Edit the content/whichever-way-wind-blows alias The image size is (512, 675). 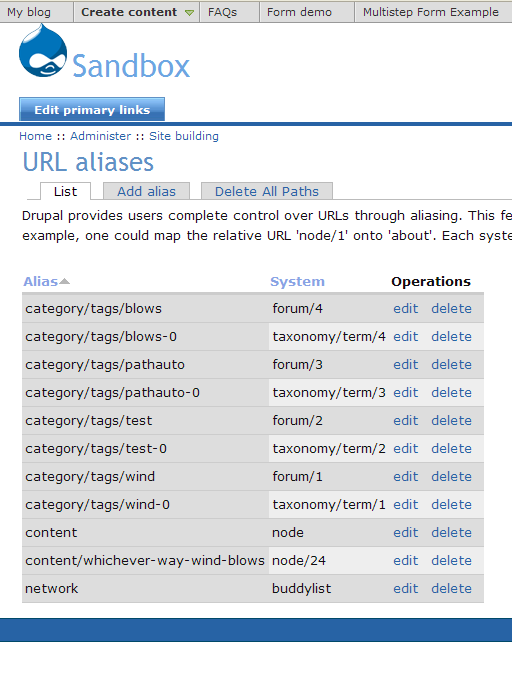(406, 560)
